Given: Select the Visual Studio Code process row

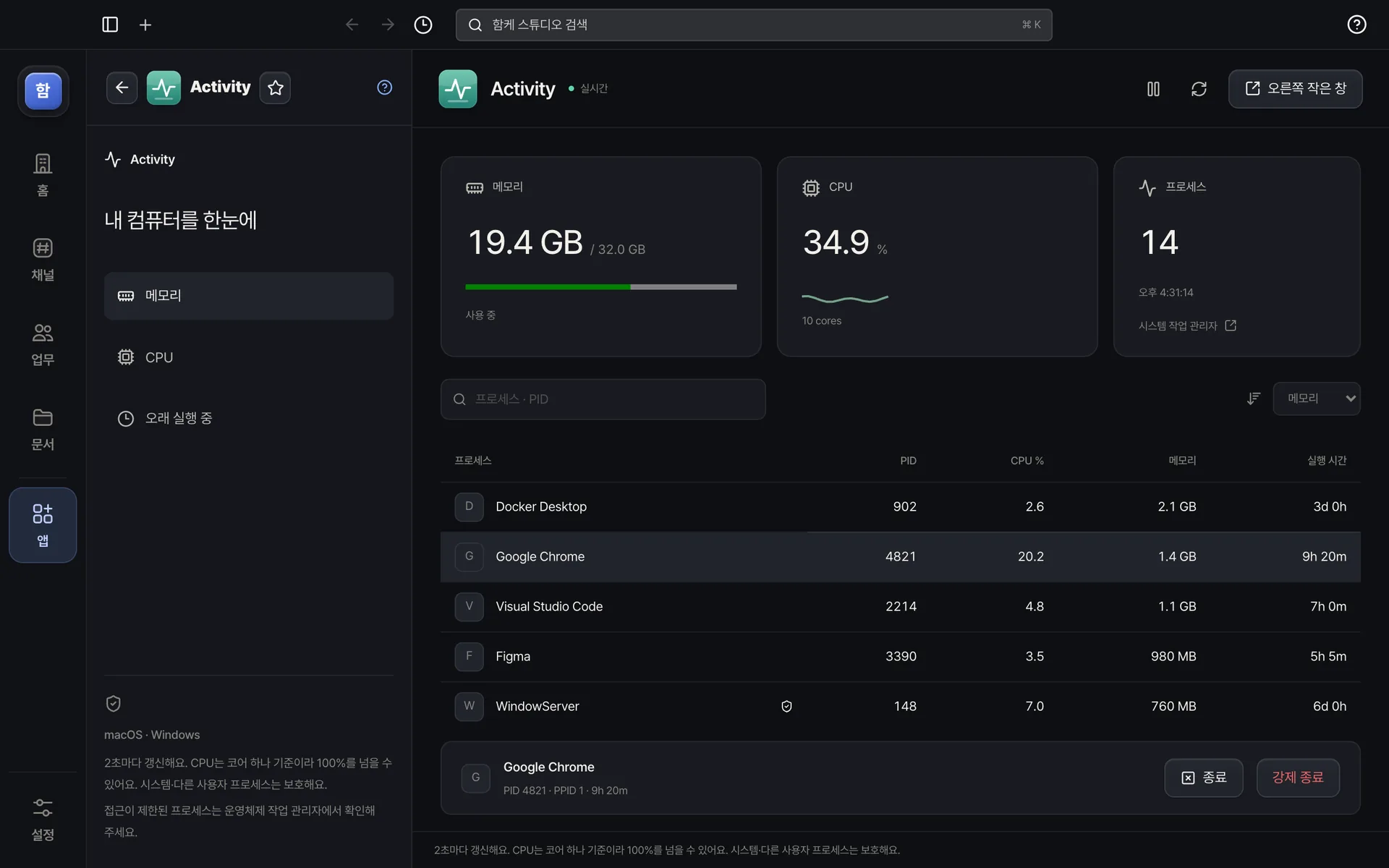Looking at the screenshot, I should [x=900, y=607].
